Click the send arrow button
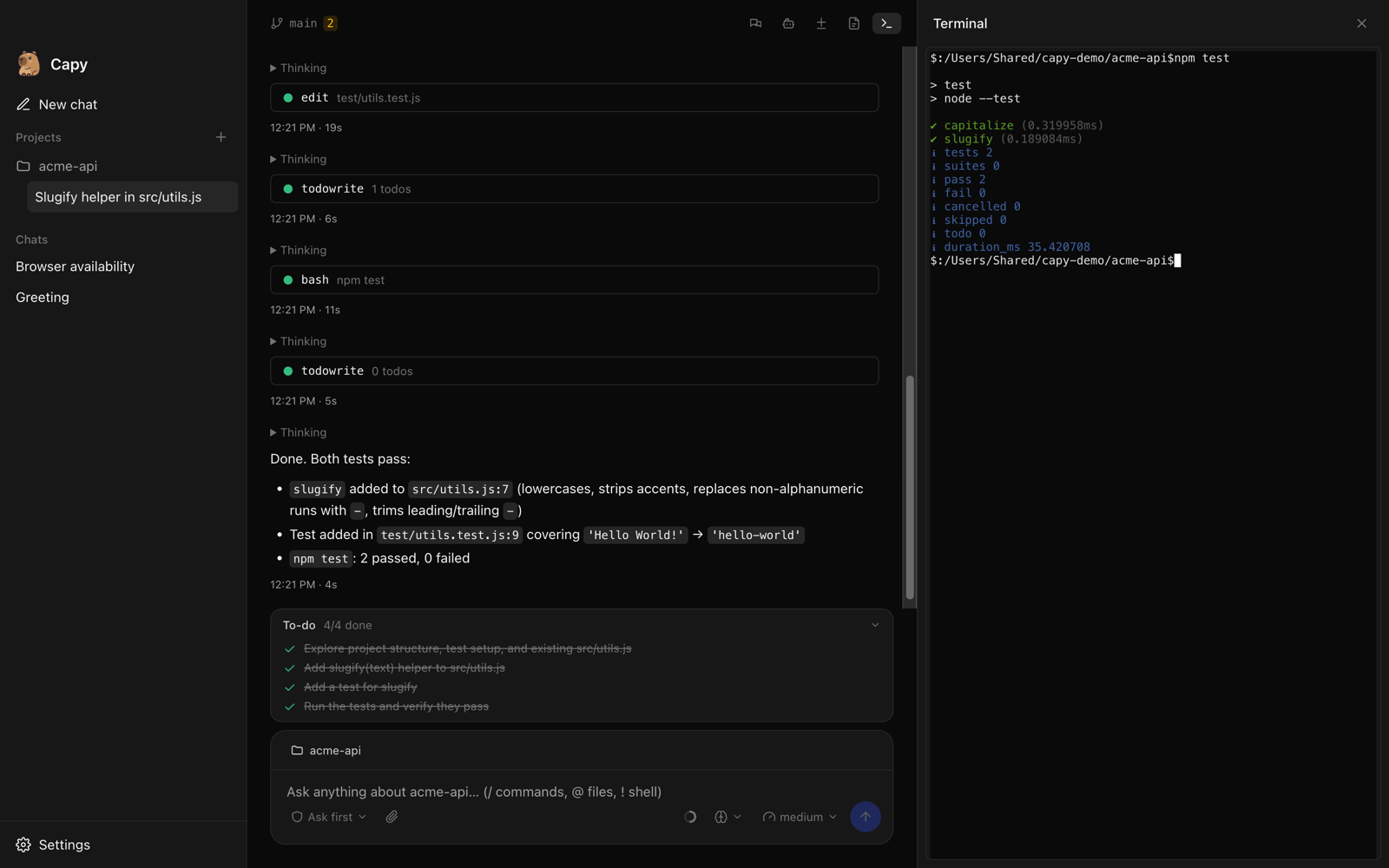This screenshot has height=868, width=1389. 866,817
